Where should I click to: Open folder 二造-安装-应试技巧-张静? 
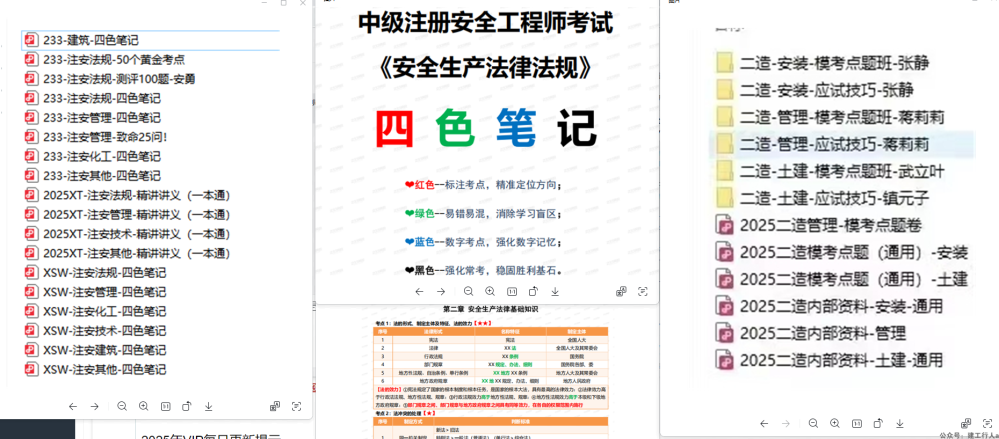[x=816, y=90]
